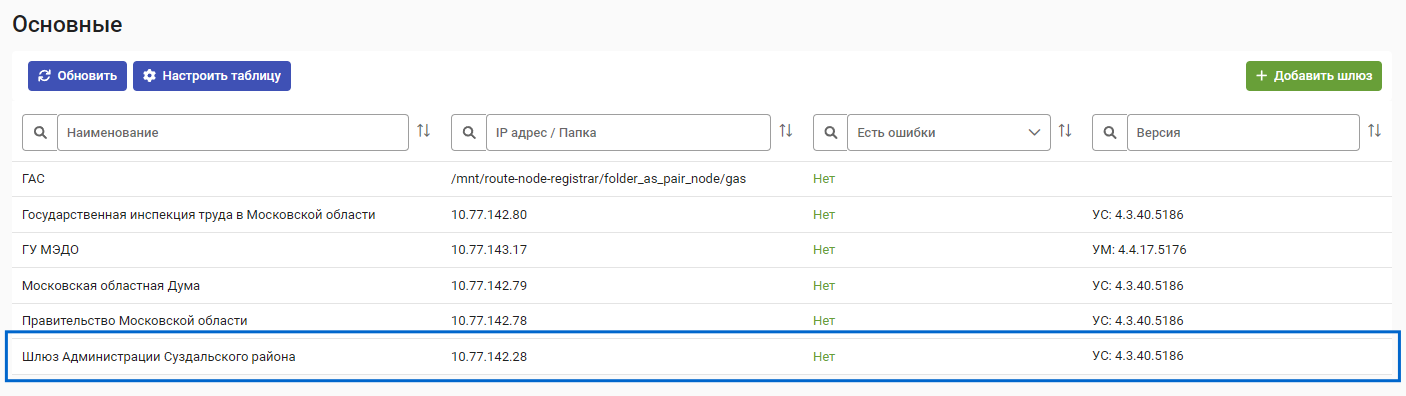Click IP address 10.77.142.78
Image resolution: width=1406 pixels, height=396 pixels.
click(x=489, y=321)
